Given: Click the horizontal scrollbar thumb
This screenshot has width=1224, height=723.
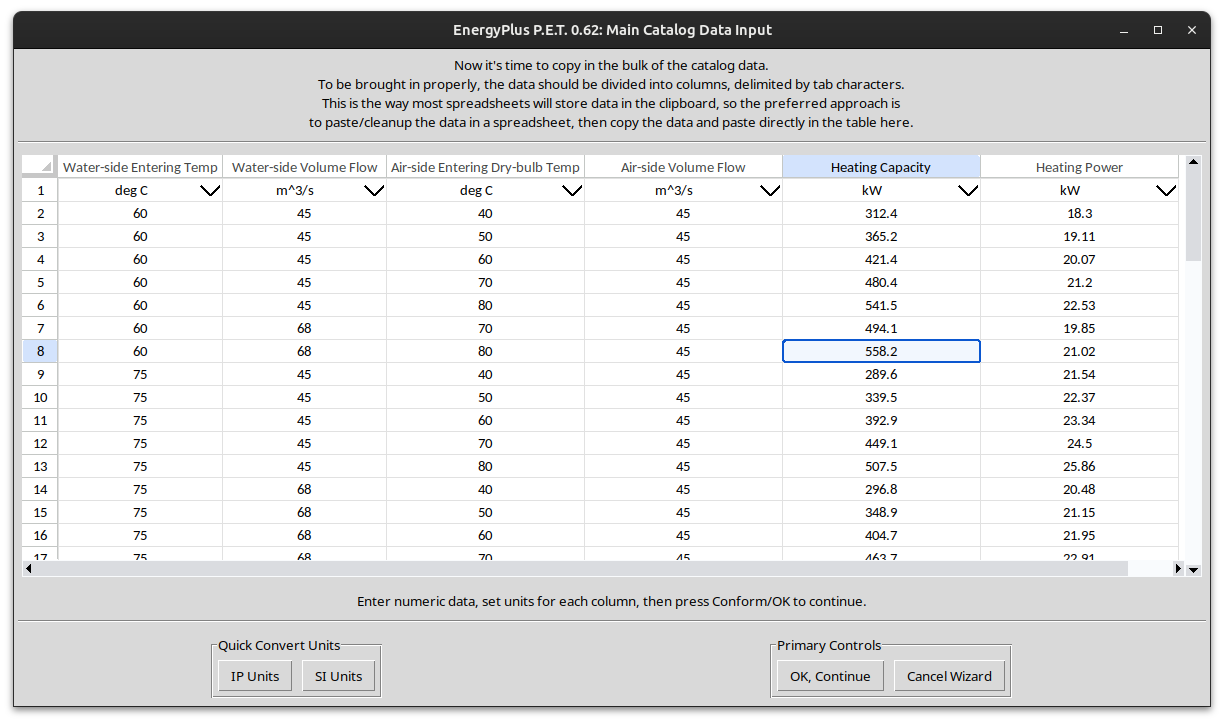Looking at the screenshot, I should click(581, 569).
